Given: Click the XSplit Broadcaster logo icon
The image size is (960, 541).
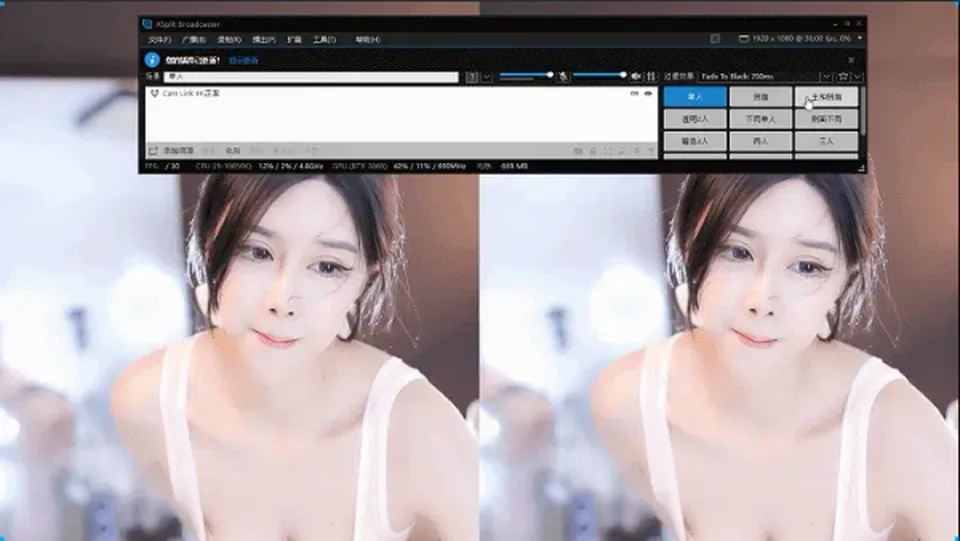Looking at the screenshot, I should pos(147,24).
